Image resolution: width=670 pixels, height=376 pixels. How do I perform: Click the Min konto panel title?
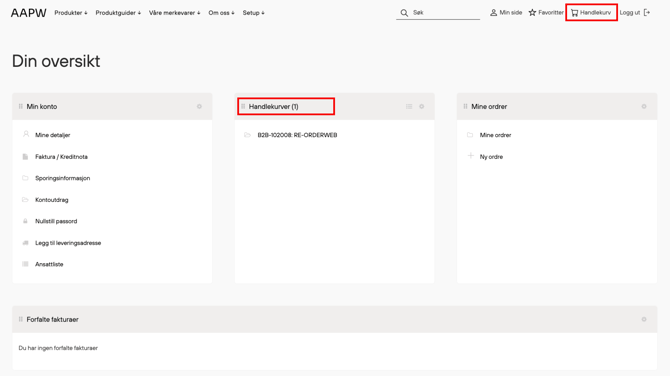pyautogui.click(x=42, y=106)
